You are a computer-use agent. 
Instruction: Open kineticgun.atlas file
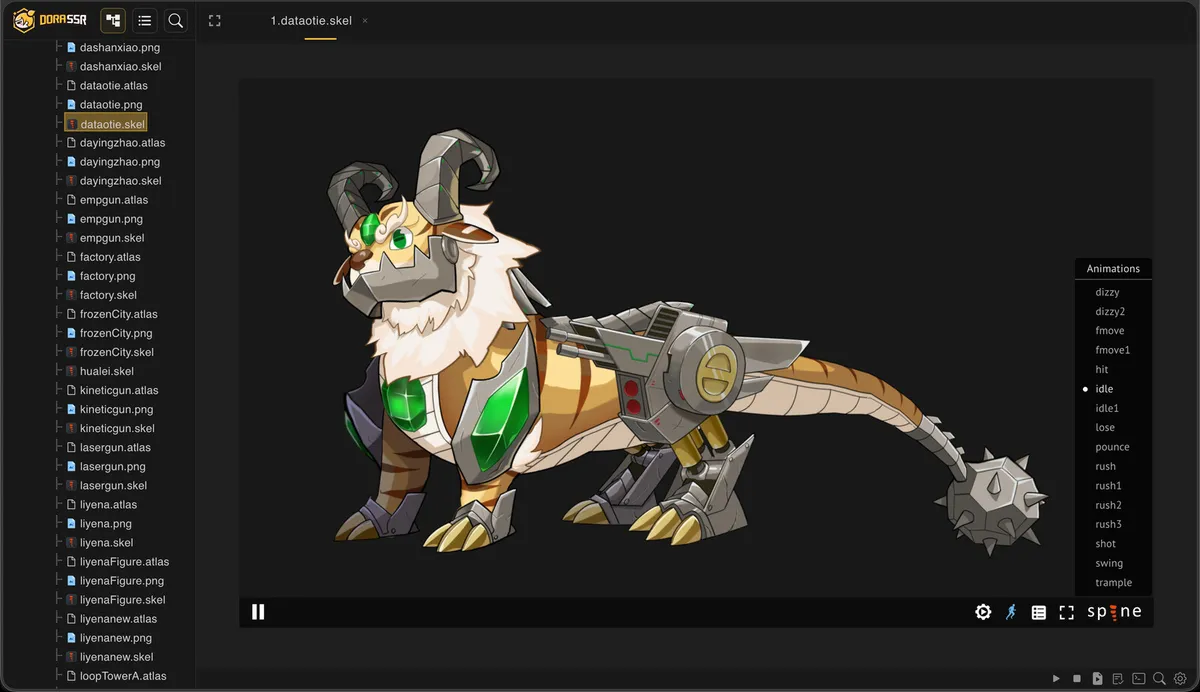point(119,390)
